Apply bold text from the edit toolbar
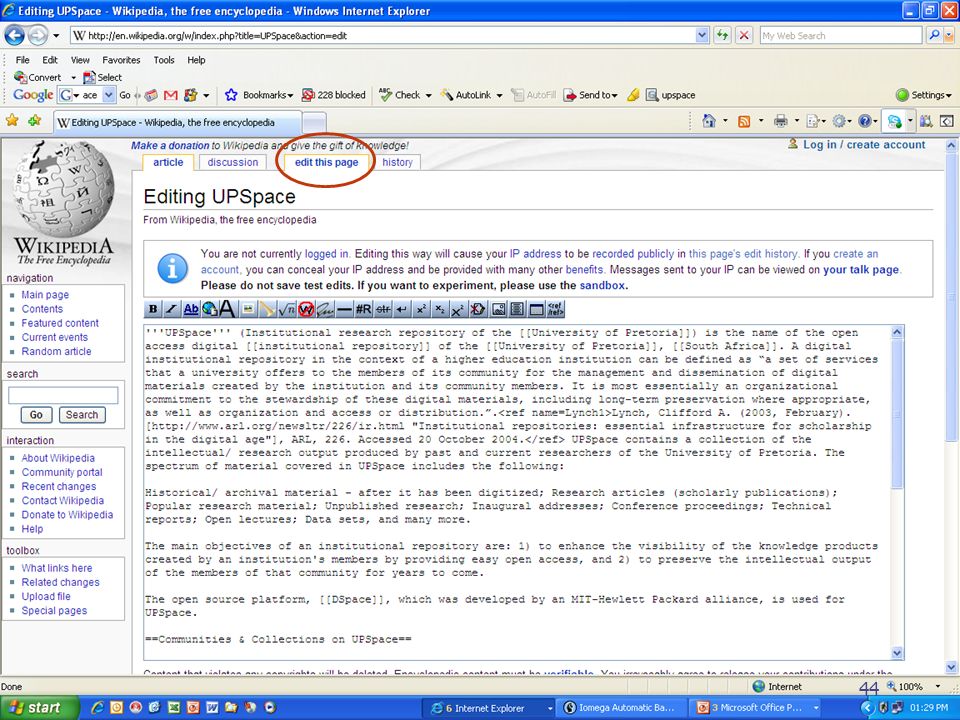Screen dimensions: 960x720 (153, 309)
